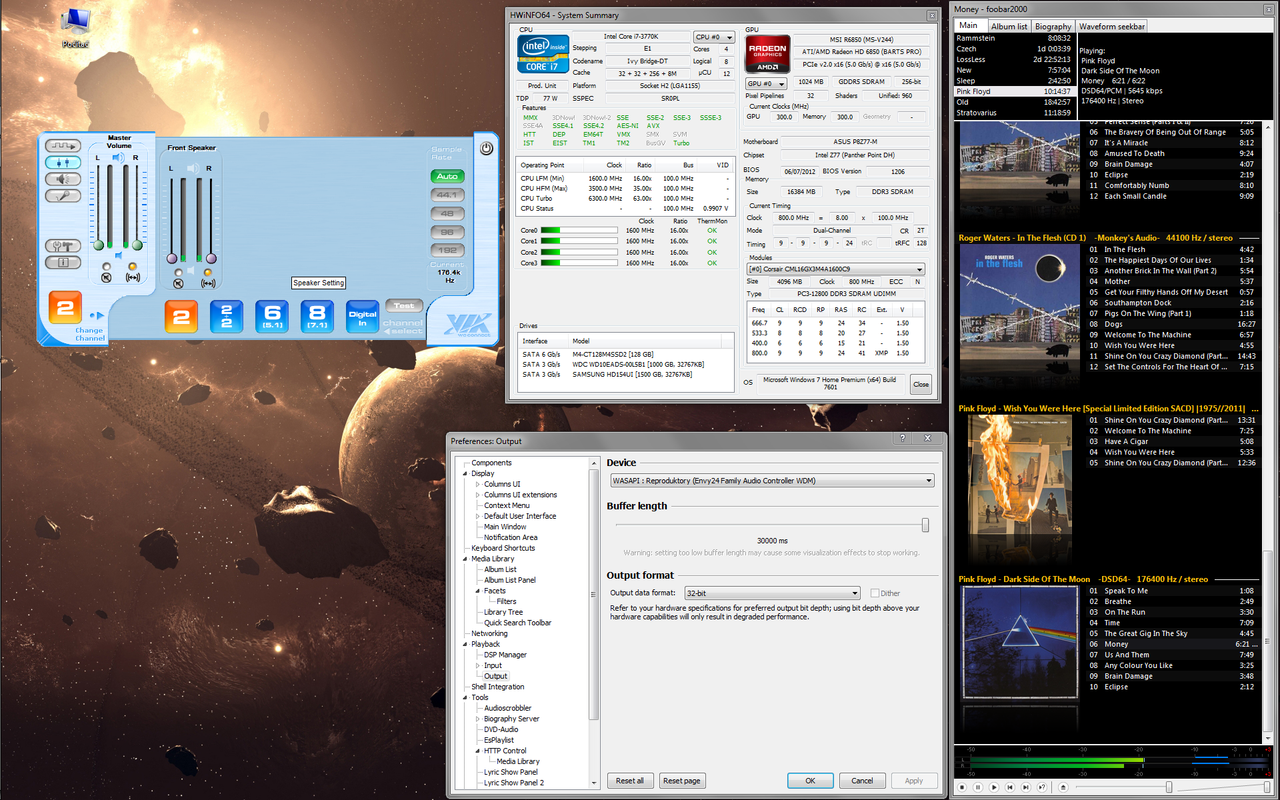Click the random playback button in foobar2000
This screenshot has height=800, width=1280.
pyautogui.click(x=1042, y=787)
